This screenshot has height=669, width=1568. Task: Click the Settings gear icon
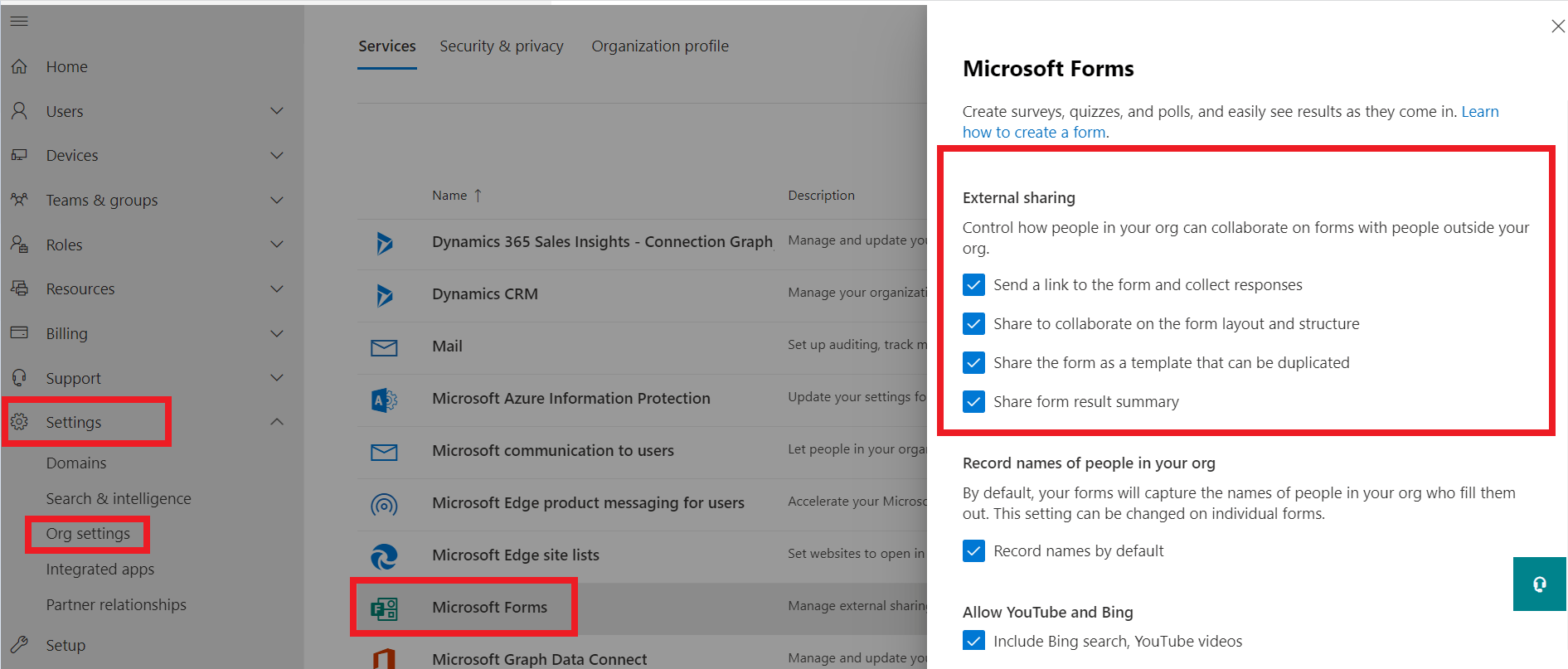(19, 422)
